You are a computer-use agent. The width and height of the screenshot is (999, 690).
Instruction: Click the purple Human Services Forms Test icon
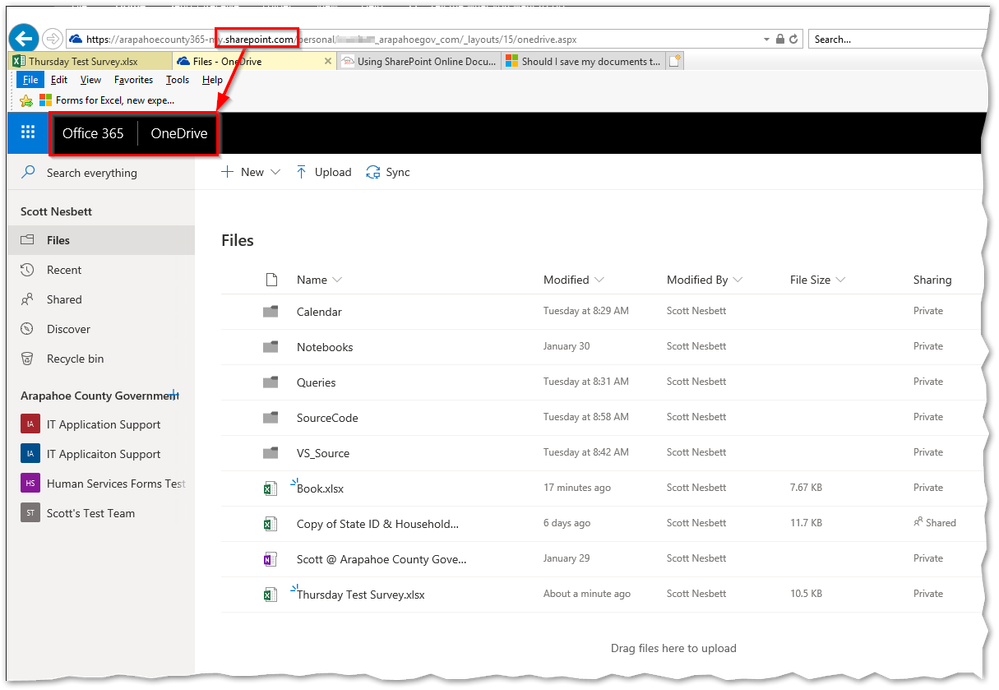tap(30, 483)
